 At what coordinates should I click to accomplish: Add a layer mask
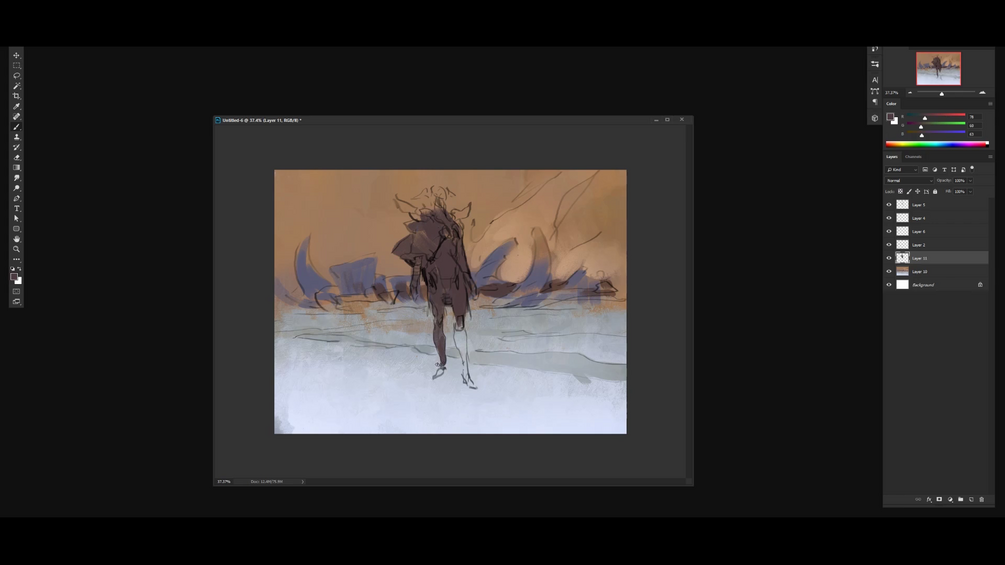(940, 500)
